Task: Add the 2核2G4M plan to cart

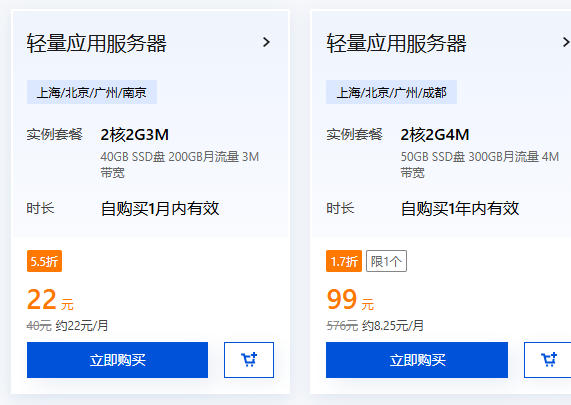Action: click(547, 360)
